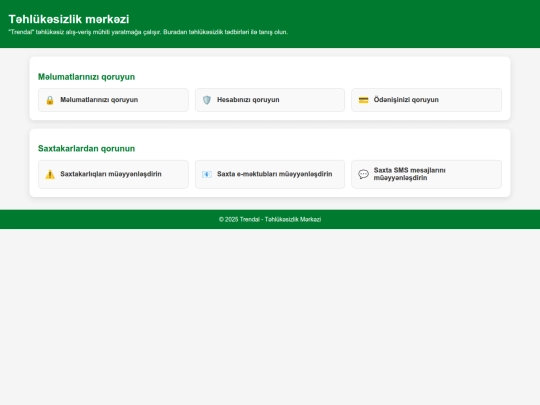
Task: Select Saxtakarlıqları müəyyənləşdirin card
Action: (x=113, y=174)
